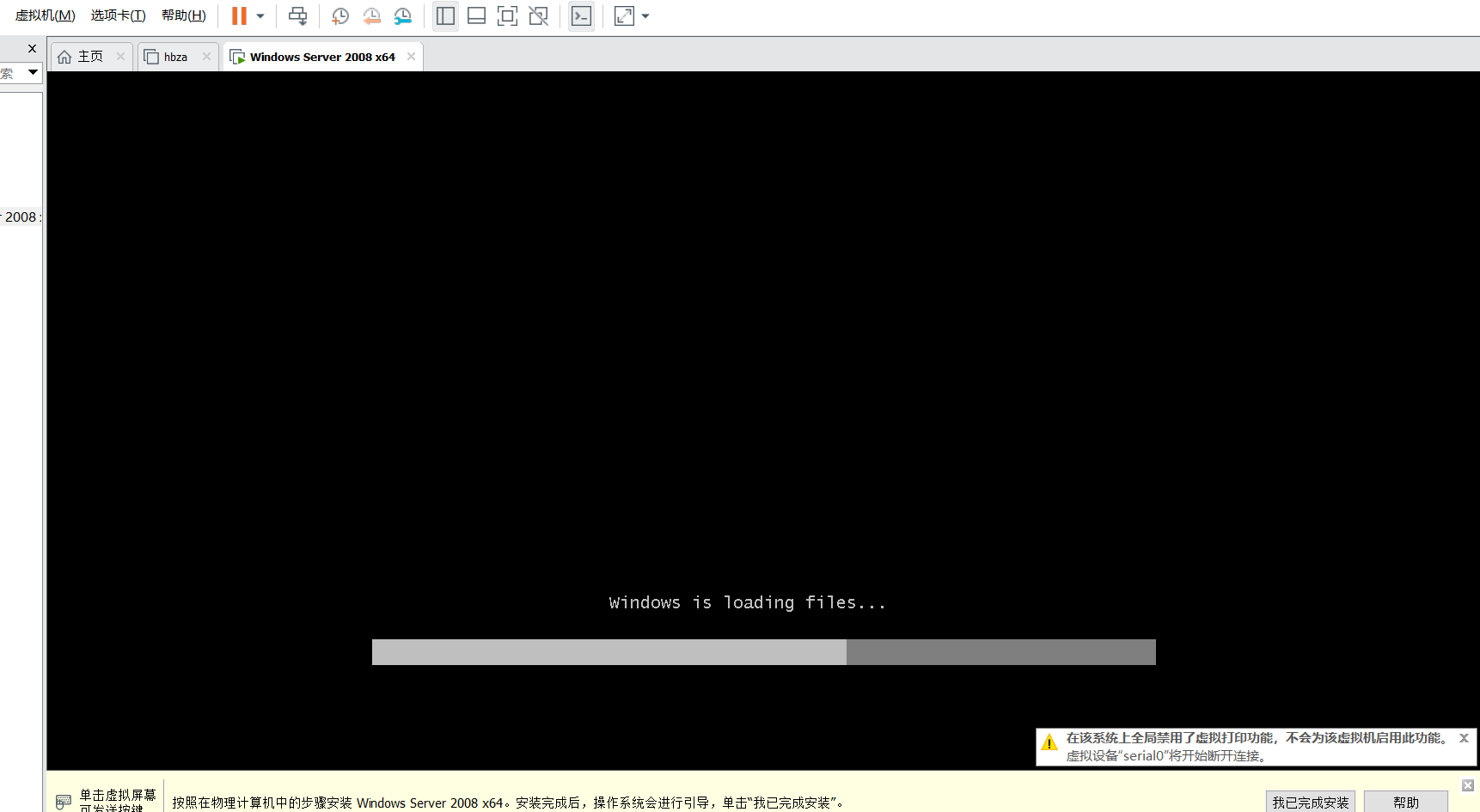Image resolution: width=1480 pixels, height=812 pixels.
Task: Click the yellow warning icon in notification
Action: [1049, 742]
